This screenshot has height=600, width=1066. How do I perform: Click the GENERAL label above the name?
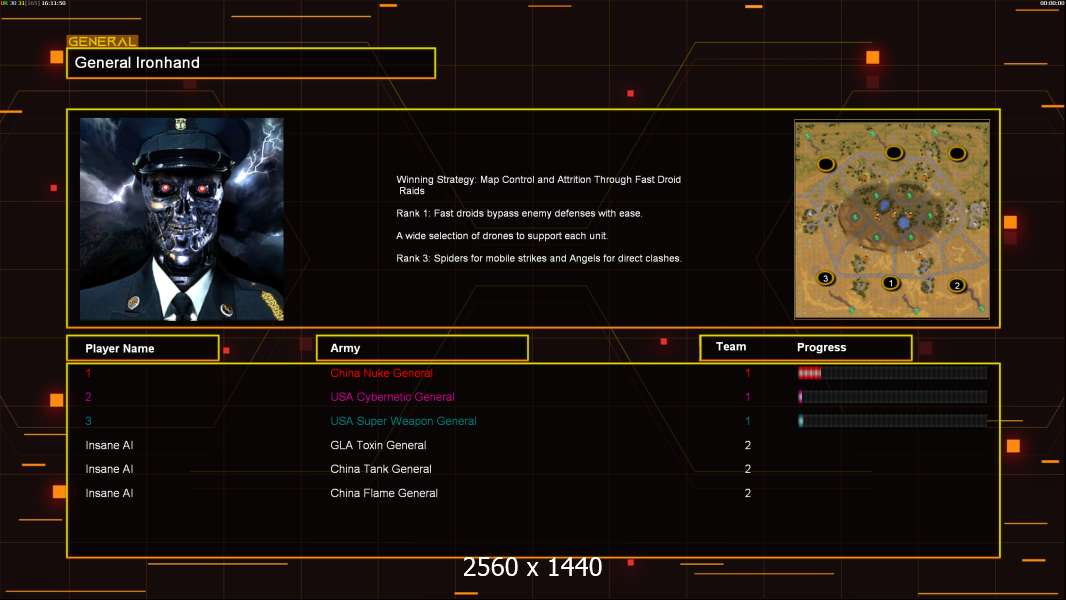tap(102, 41)
